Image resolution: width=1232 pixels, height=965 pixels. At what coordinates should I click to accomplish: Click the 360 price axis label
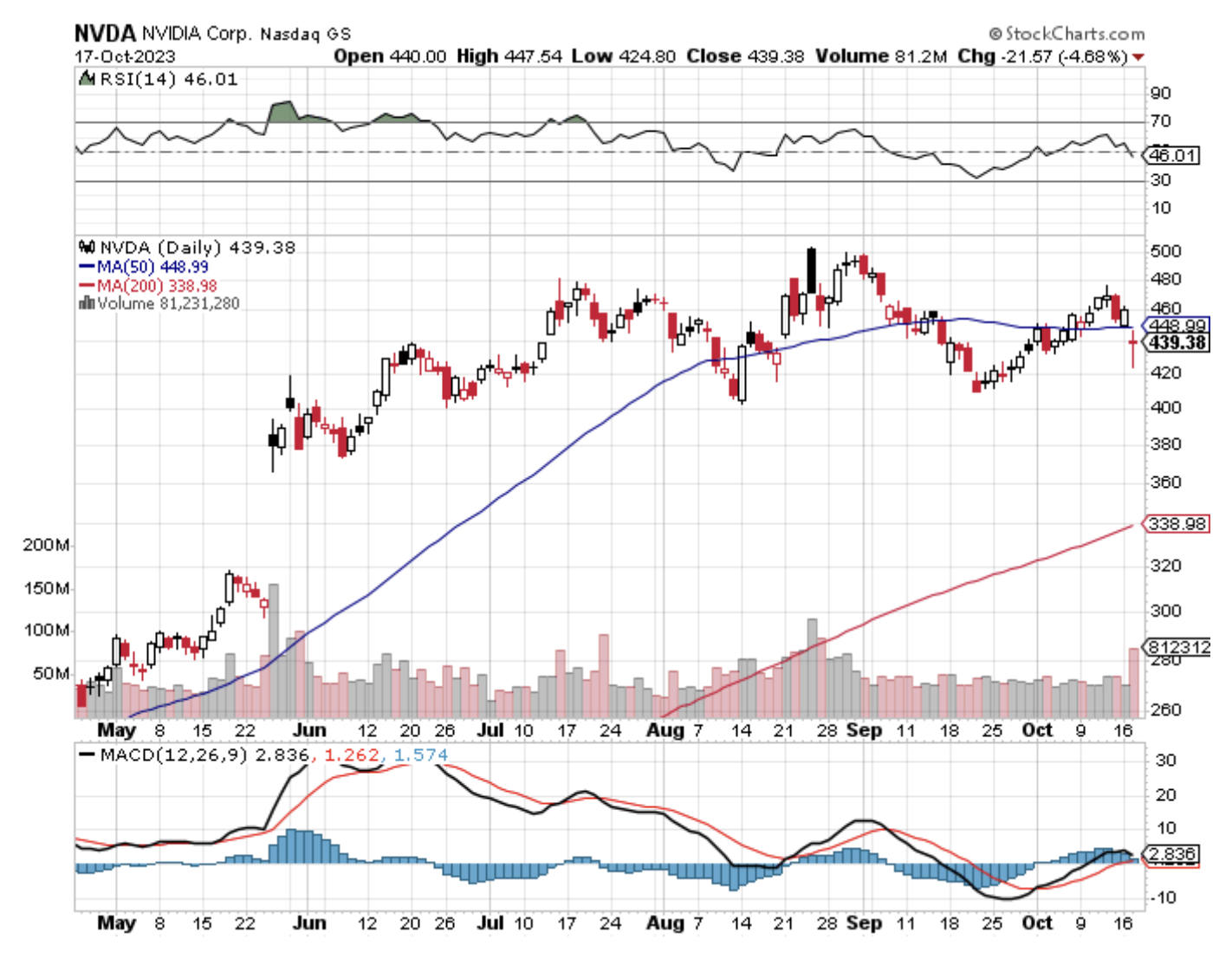pyautogui.click(x=1165, y=482)
